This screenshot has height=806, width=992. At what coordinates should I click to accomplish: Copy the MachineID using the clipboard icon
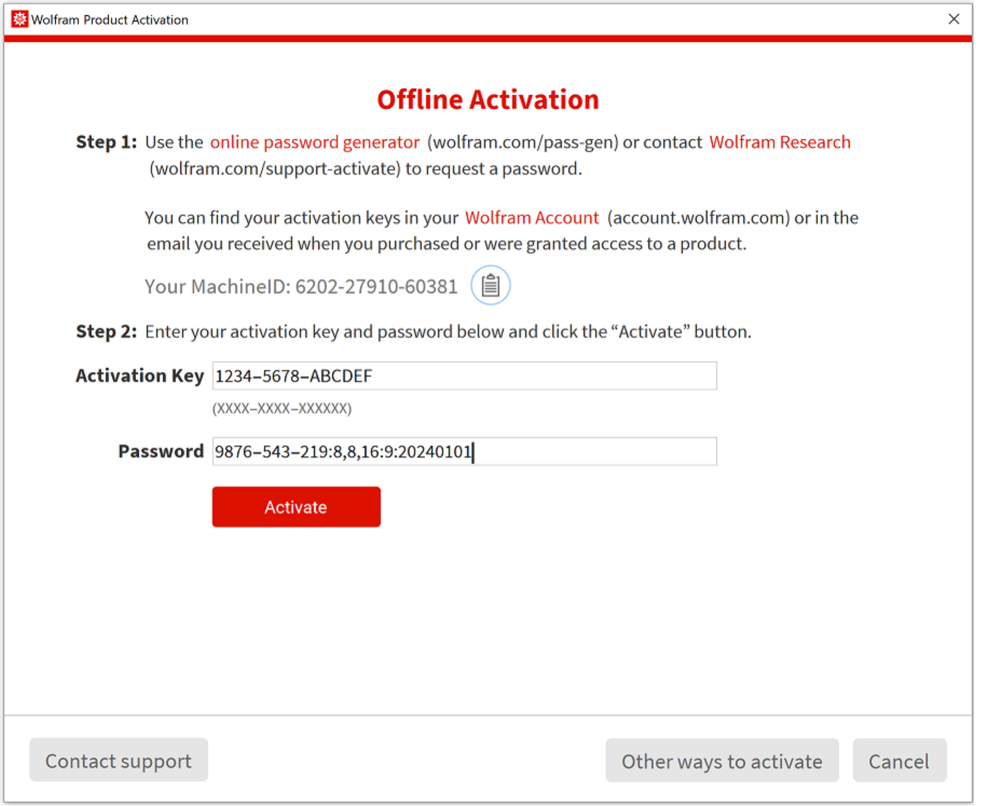click(490, 286)
